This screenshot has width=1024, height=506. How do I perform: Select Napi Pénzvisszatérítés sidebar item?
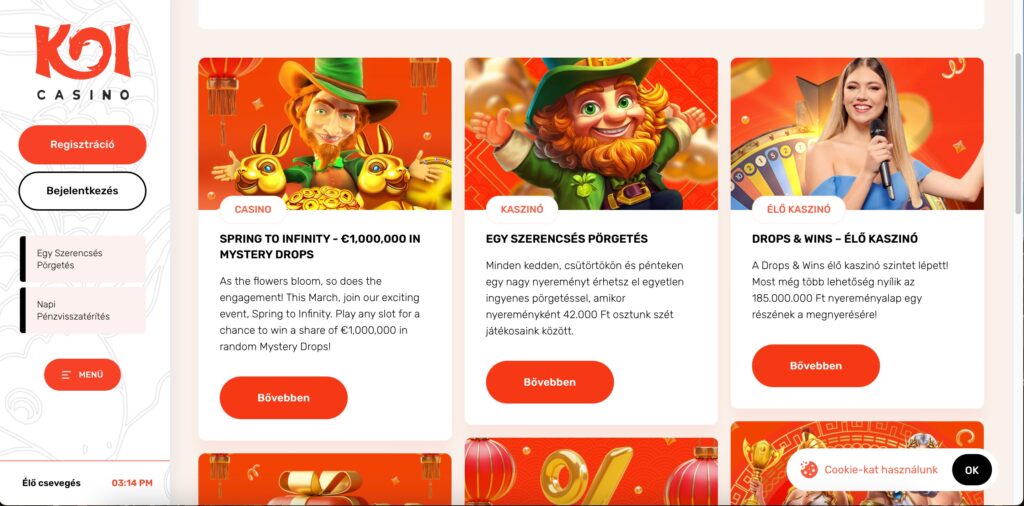pyautogui.click(x=83, y=310)
